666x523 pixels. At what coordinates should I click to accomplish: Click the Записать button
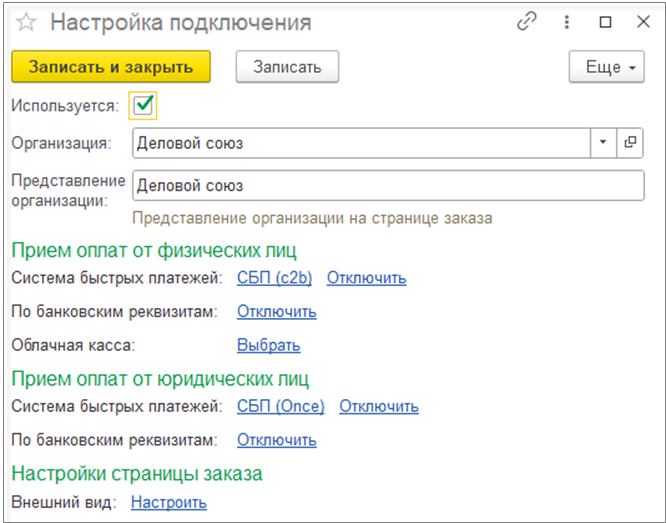point(287,67)
